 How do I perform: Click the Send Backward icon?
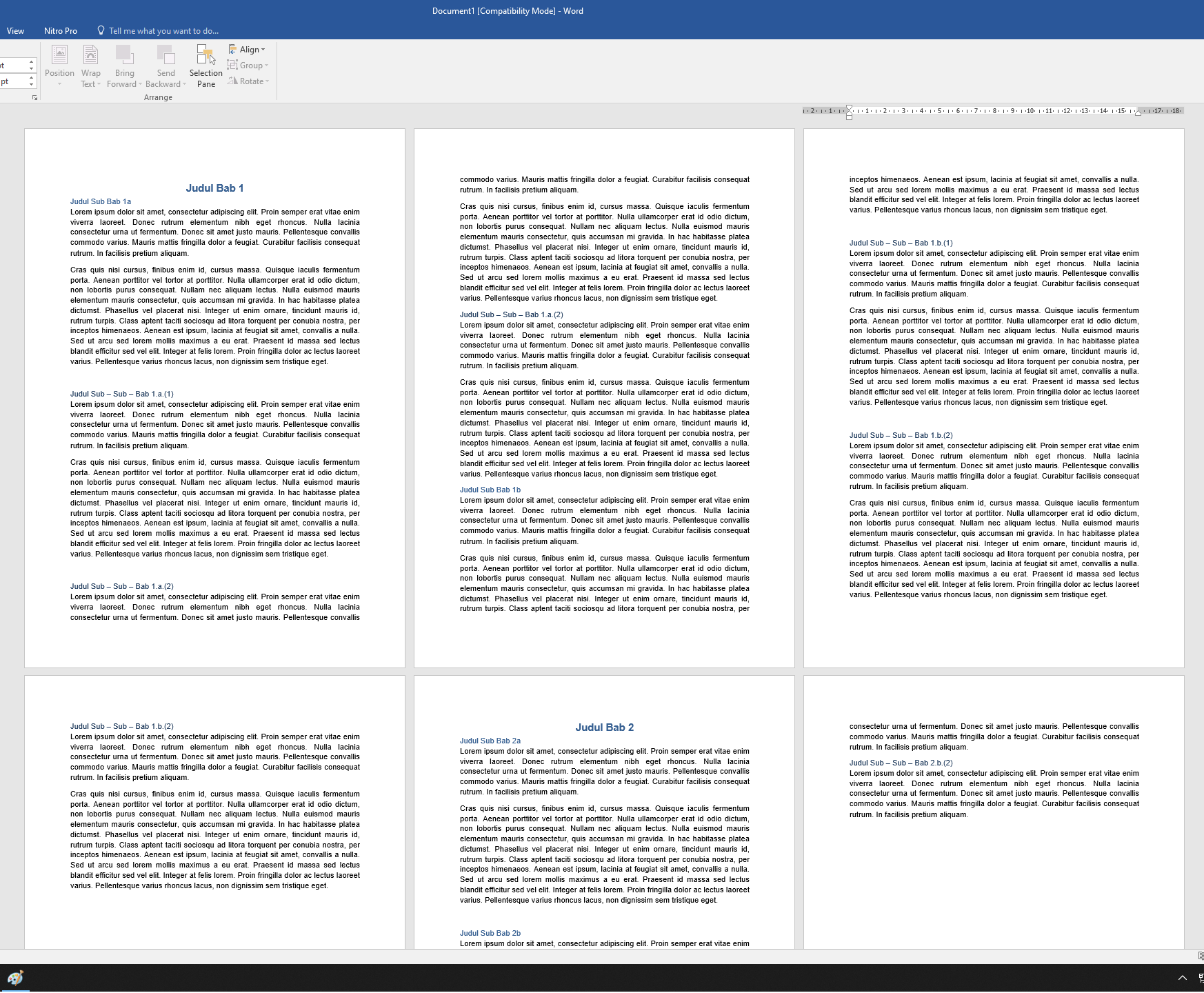165,55
